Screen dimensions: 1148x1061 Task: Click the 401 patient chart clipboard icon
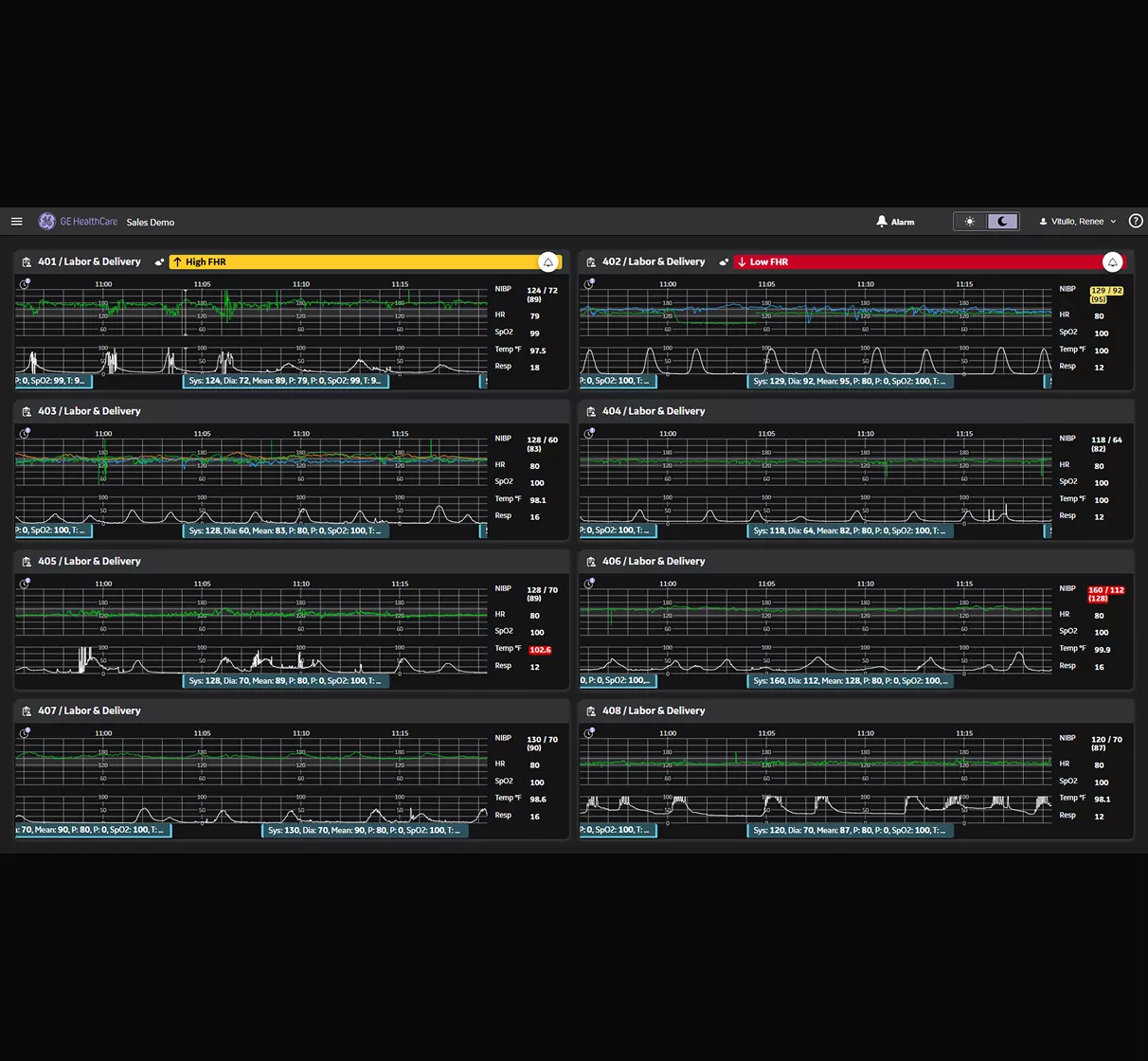pyautogui.click(x=27, y=262)
